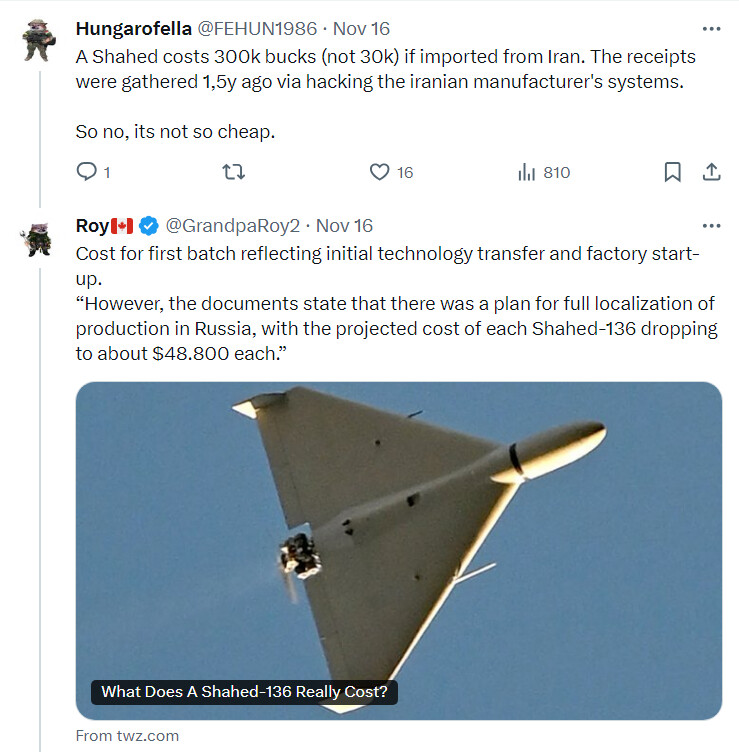Open Nov 16 timestamp on Roy's tweet
The height and width of the screenshot is (752, 739).
pyautogui.click(x=344, y=226)
